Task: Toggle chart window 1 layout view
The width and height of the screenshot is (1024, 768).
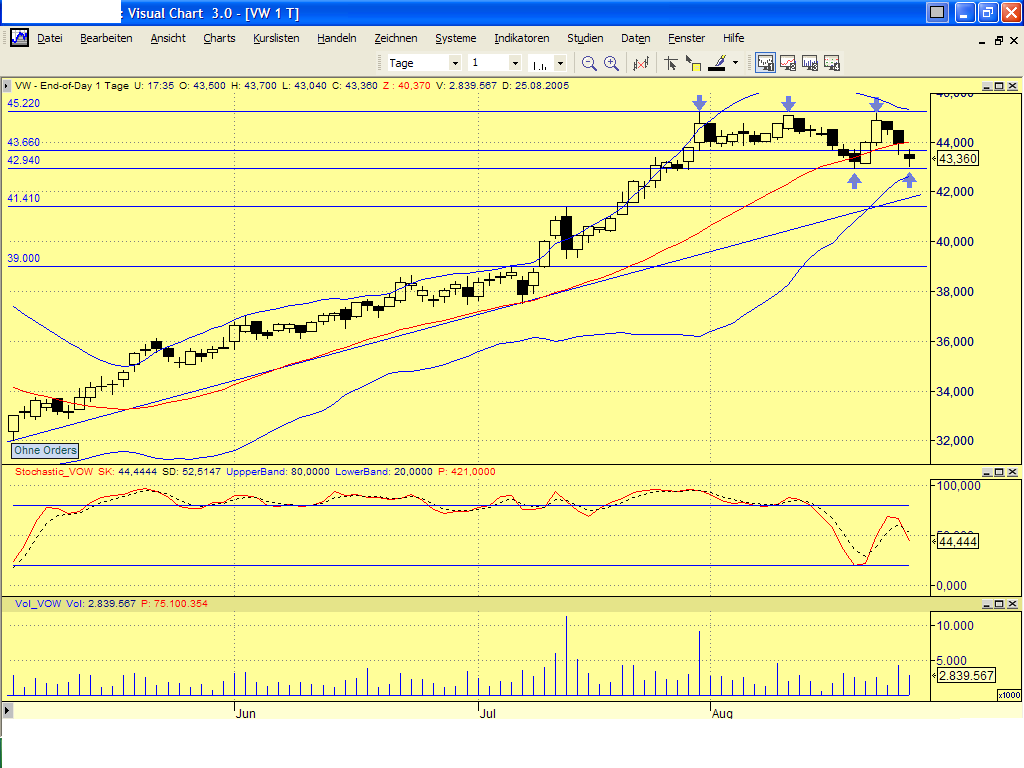Action: (x=766, y=62)
